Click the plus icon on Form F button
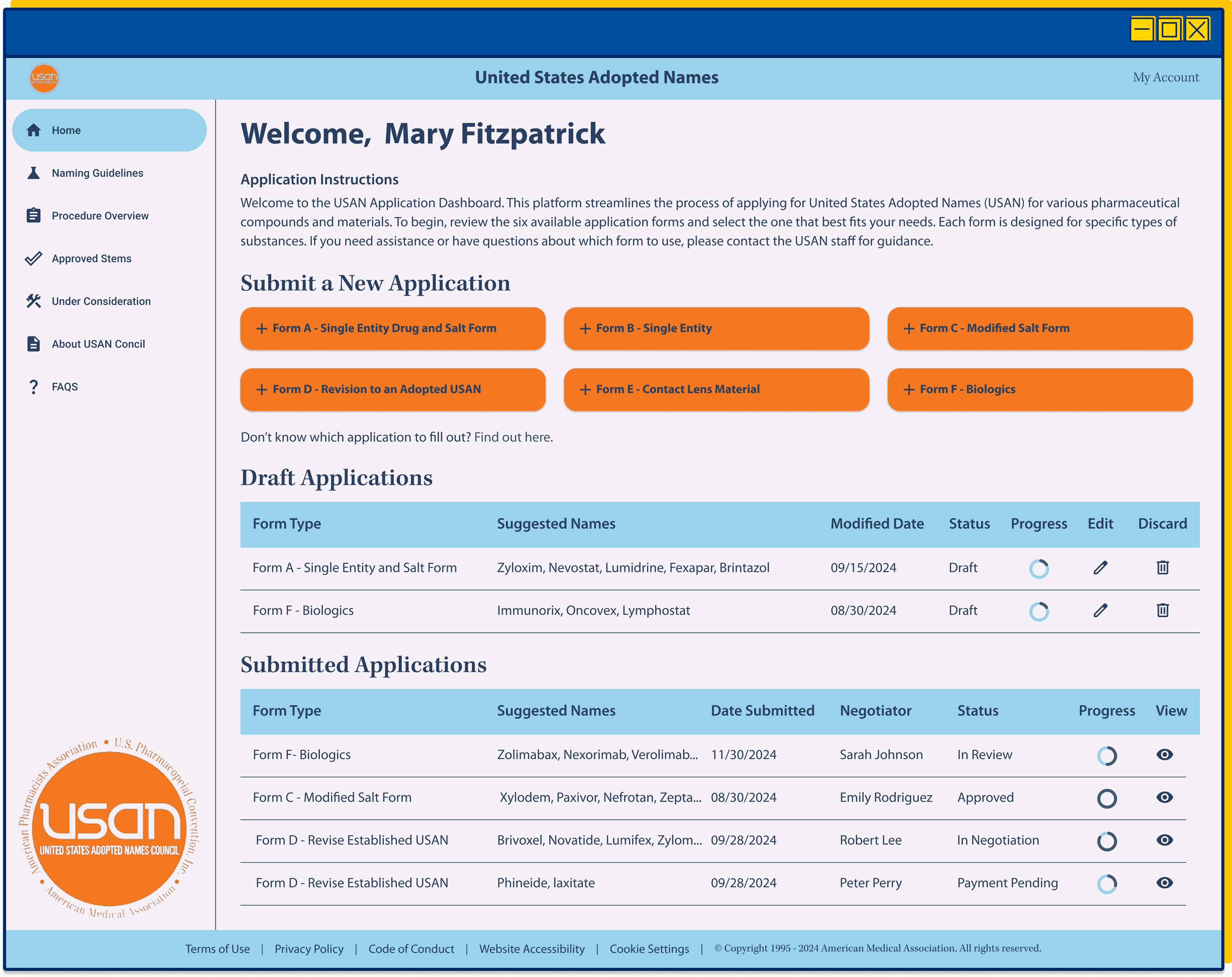This screenshot has width=1232, height=977. tap(909, 390)
